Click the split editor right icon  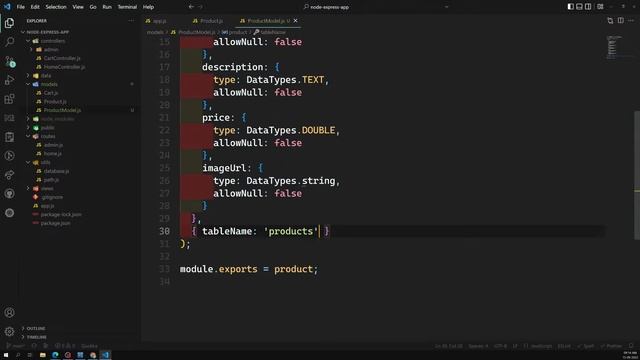click(620, 20)
